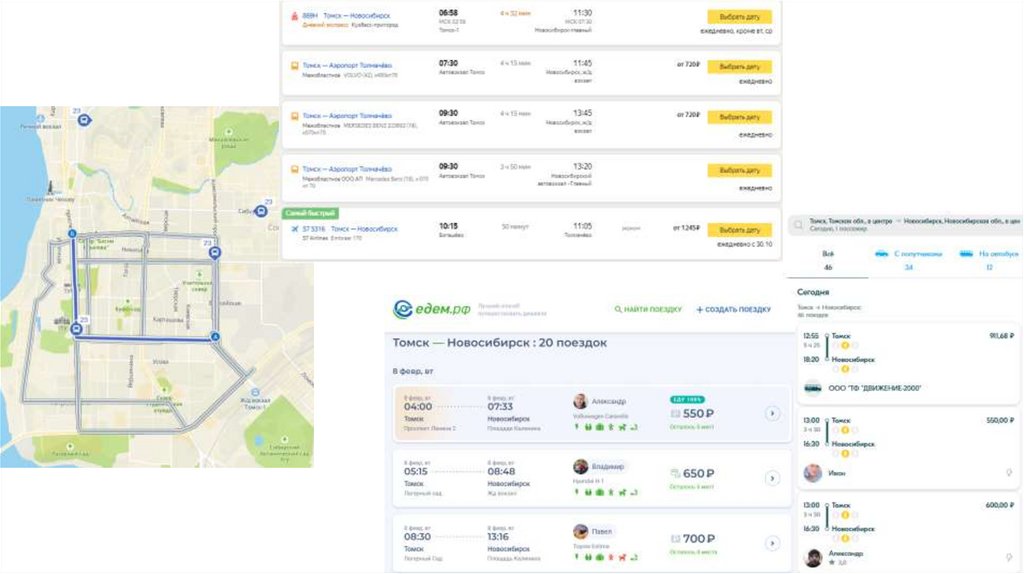Click the "Найти поездку" link

pos(648,310)
